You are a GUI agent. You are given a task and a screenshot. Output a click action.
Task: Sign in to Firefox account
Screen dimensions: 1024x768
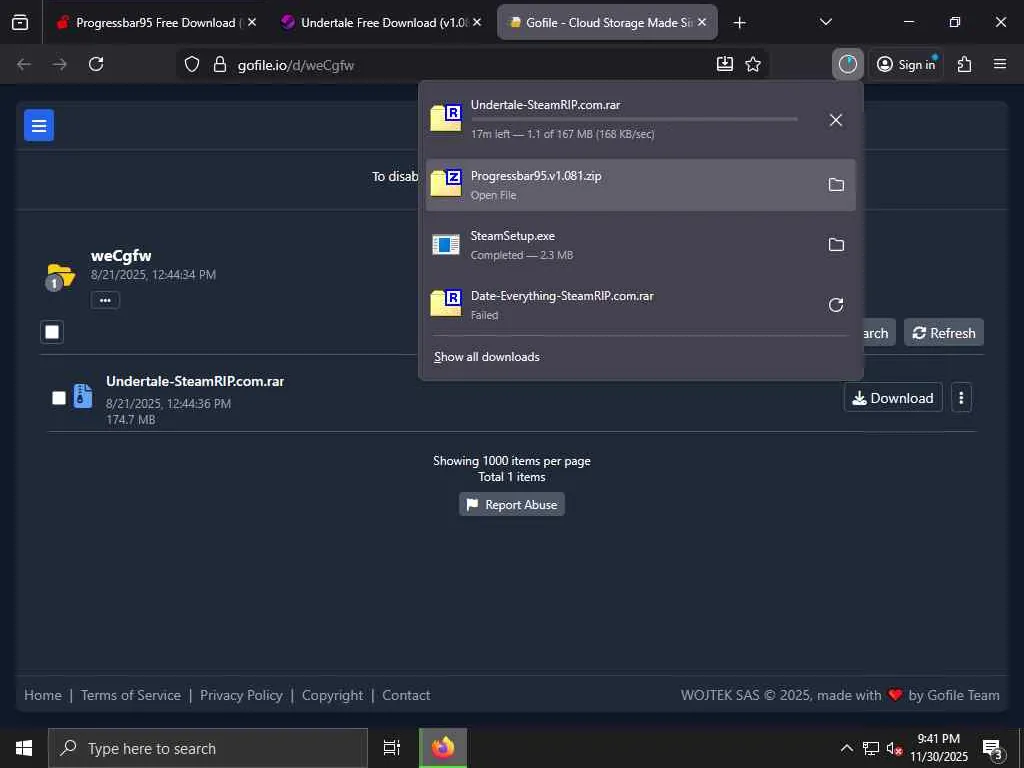pyautogui.click(x=906, y=64)
